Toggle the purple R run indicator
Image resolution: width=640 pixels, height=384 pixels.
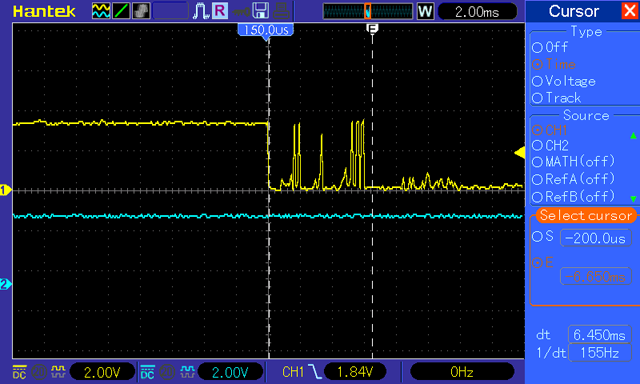pyautogui.click(x=220, y=11)
